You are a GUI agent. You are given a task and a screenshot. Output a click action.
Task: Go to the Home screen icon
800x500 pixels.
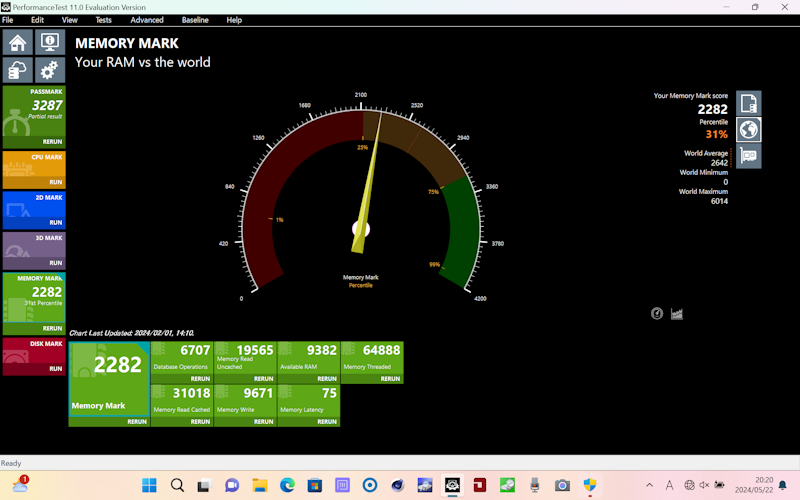(x=18, y=42)
